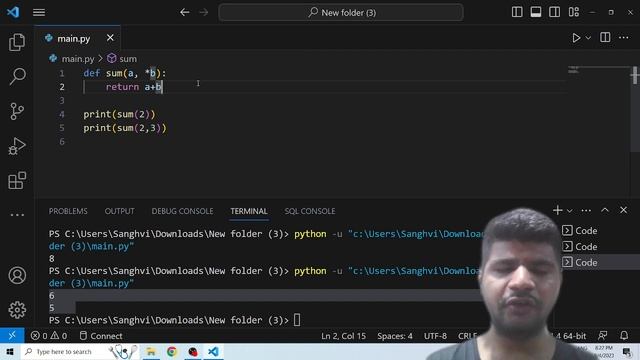Open the Manage gear menu
Screen dimensions: 640x360
click(x=17, y=310)
